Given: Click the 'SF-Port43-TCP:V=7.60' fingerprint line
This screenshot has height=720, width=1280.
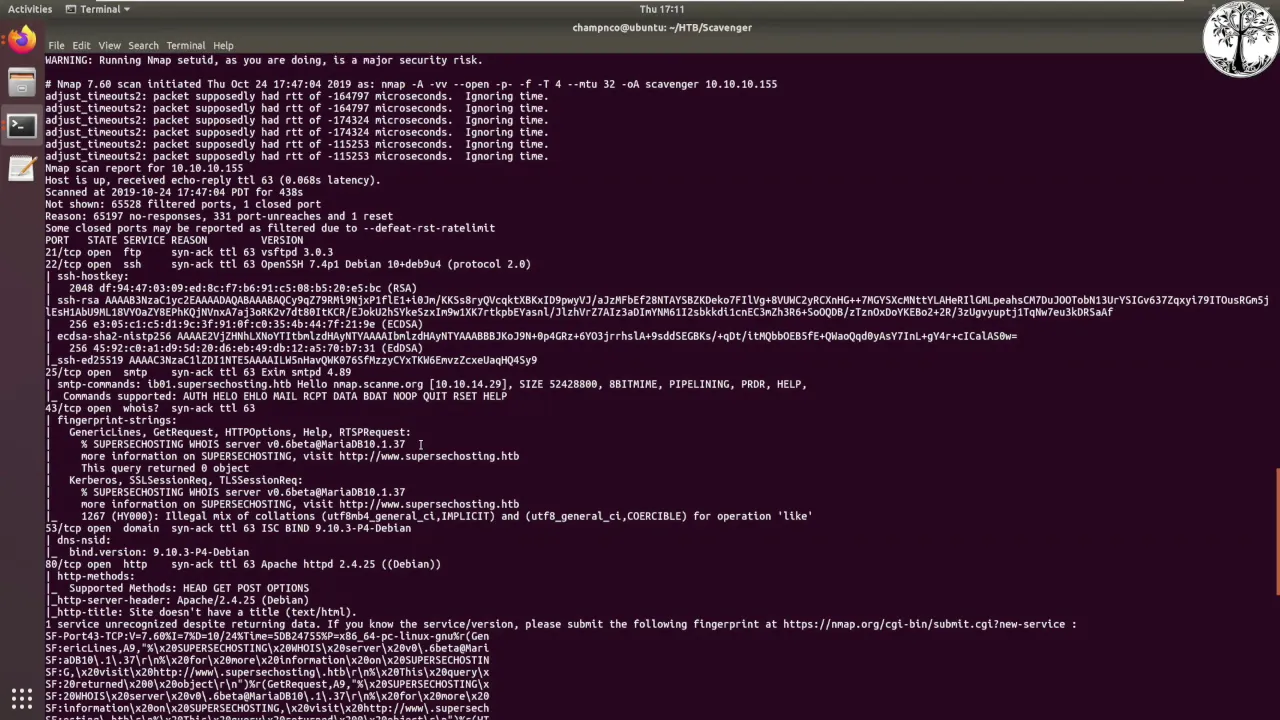Looking at the screenshot, I should coord(267,636).
